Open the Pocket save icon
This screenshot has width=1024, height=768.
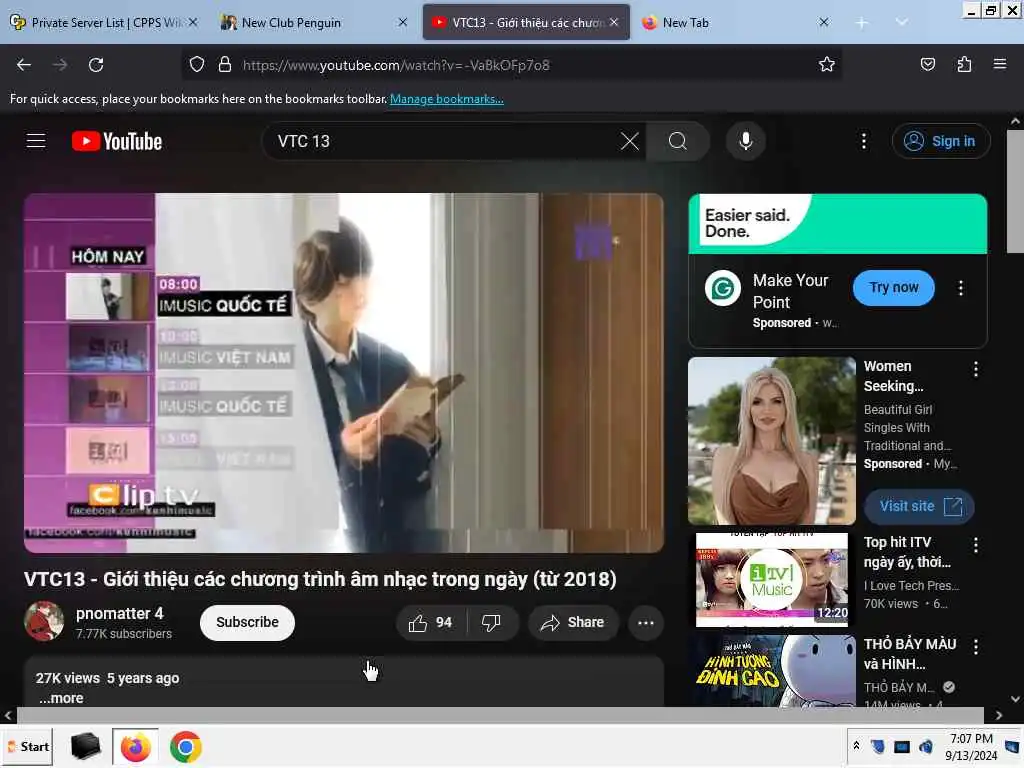point(927,64)
